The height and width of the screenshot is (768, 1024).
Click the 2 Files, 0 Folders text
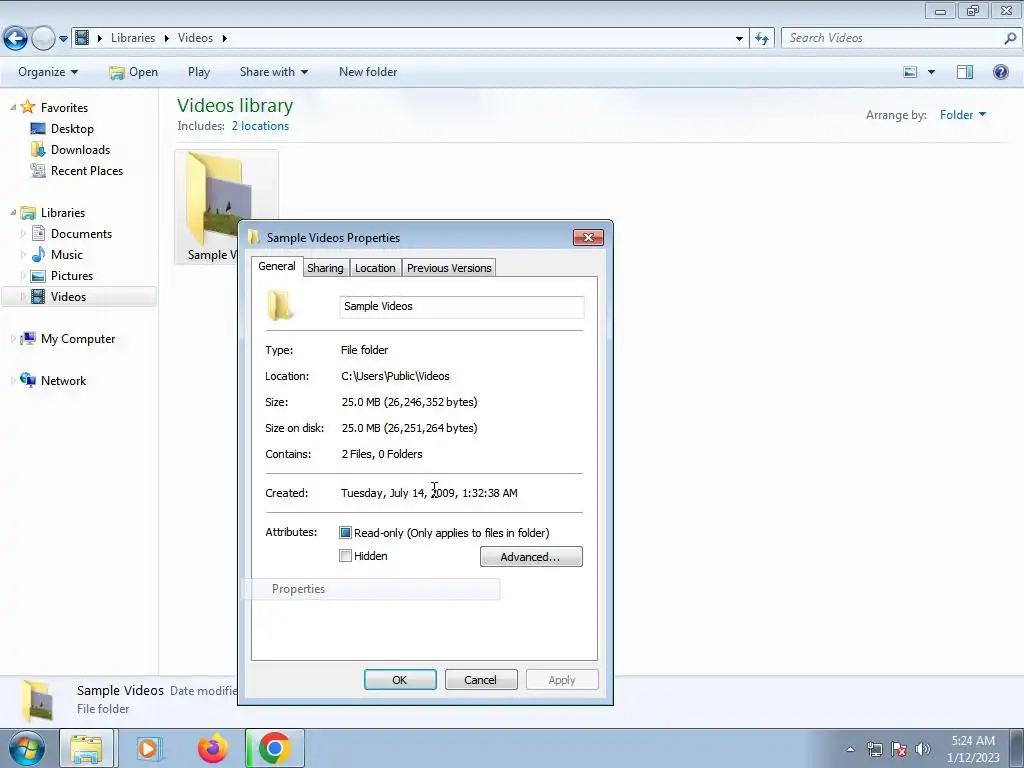(382, 454)
